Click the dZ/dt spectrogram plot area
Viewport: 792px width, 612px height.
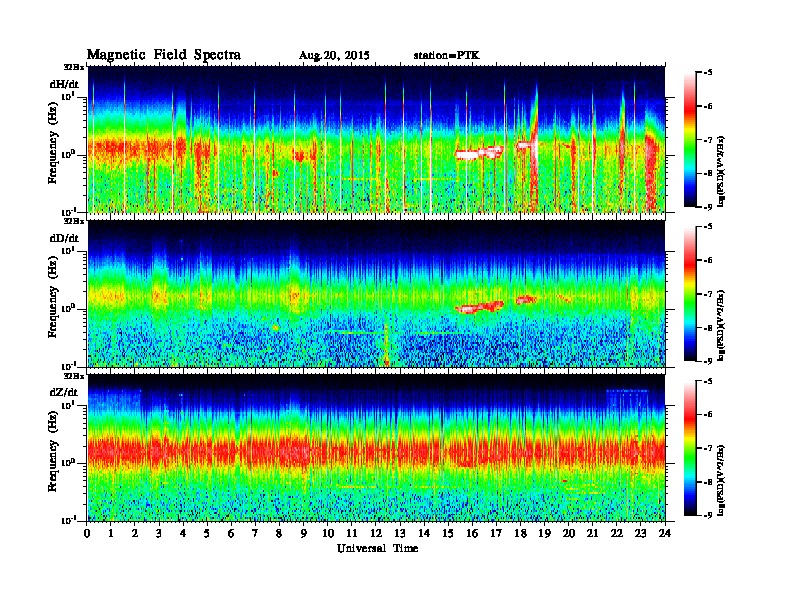[377, 447]
